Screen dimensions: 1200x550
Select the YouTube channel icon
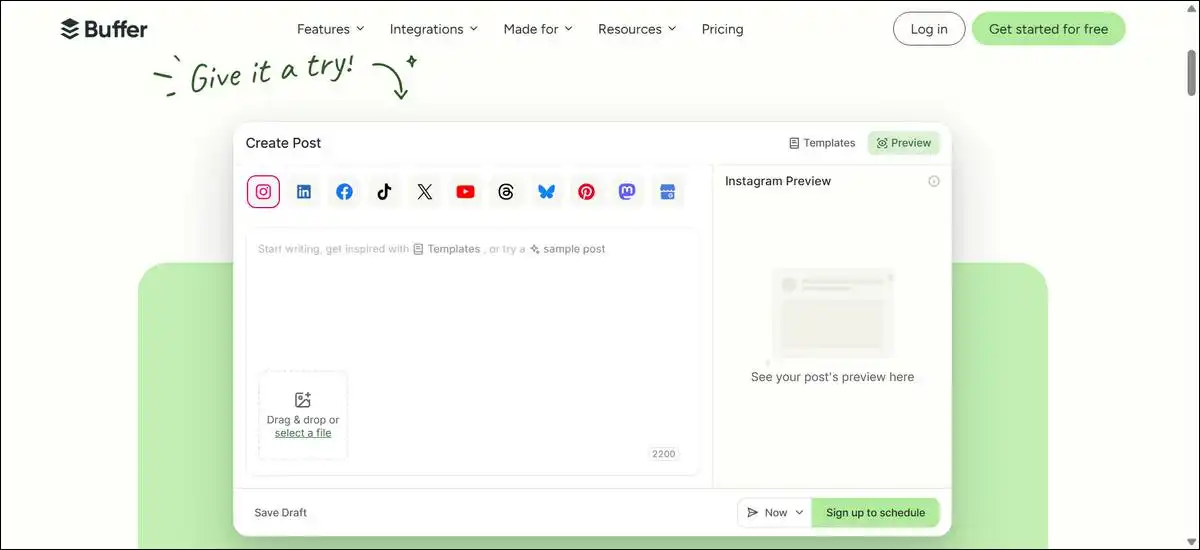point(465,192)
